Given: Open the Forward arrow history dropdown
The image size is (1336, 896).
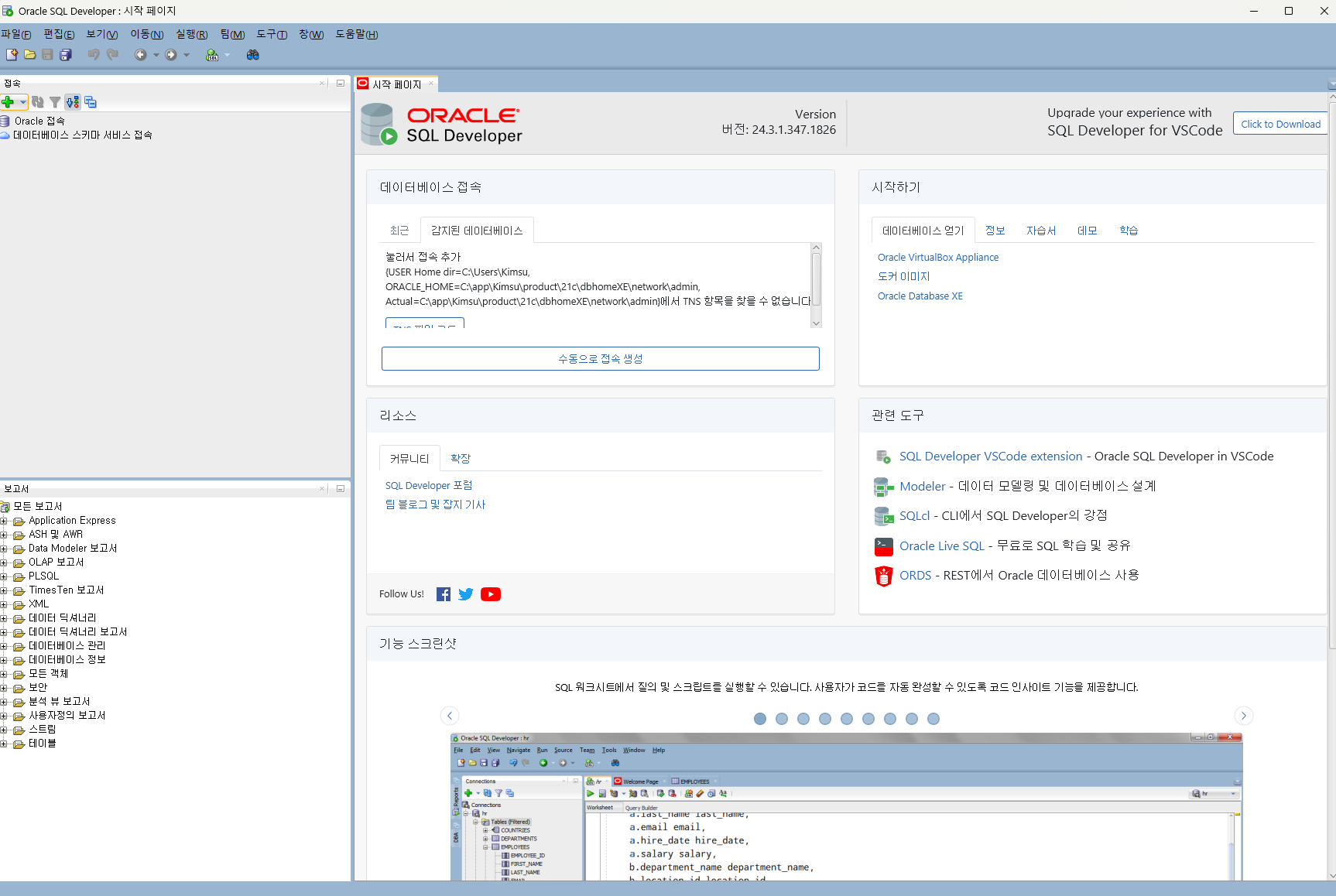Looking at the screenshot, I should (187, 55).
